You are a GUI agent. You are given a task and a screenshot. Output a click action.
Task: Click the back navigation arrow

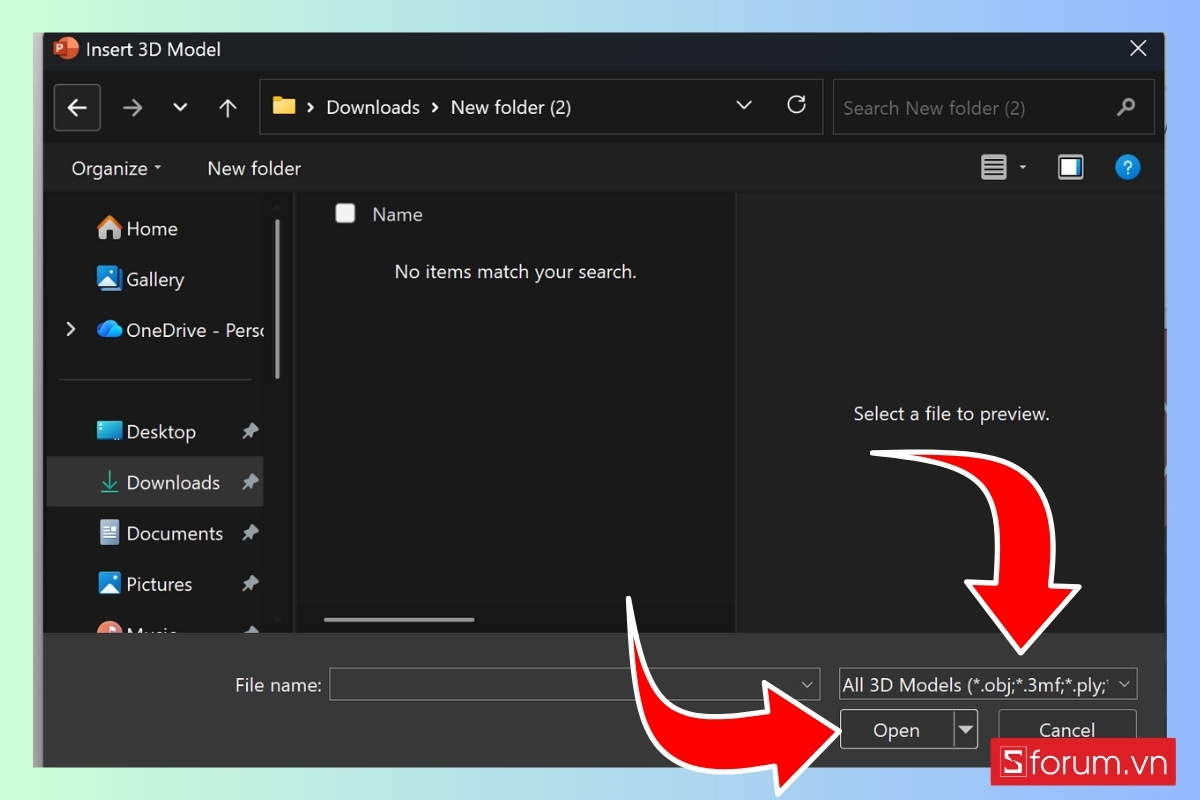77,107
